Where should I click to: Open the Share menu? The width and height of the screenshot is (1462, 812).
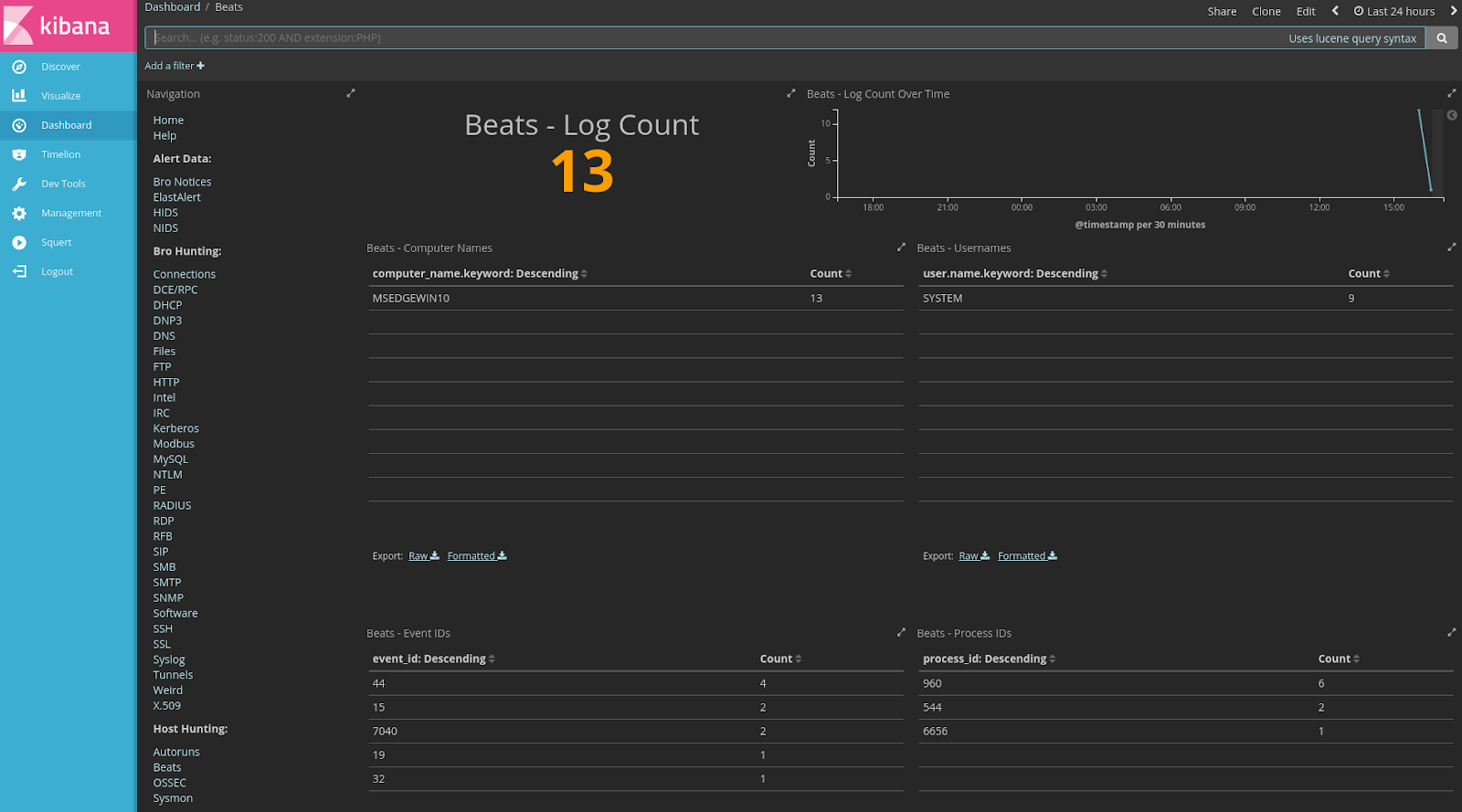(x=1222, y=12)
